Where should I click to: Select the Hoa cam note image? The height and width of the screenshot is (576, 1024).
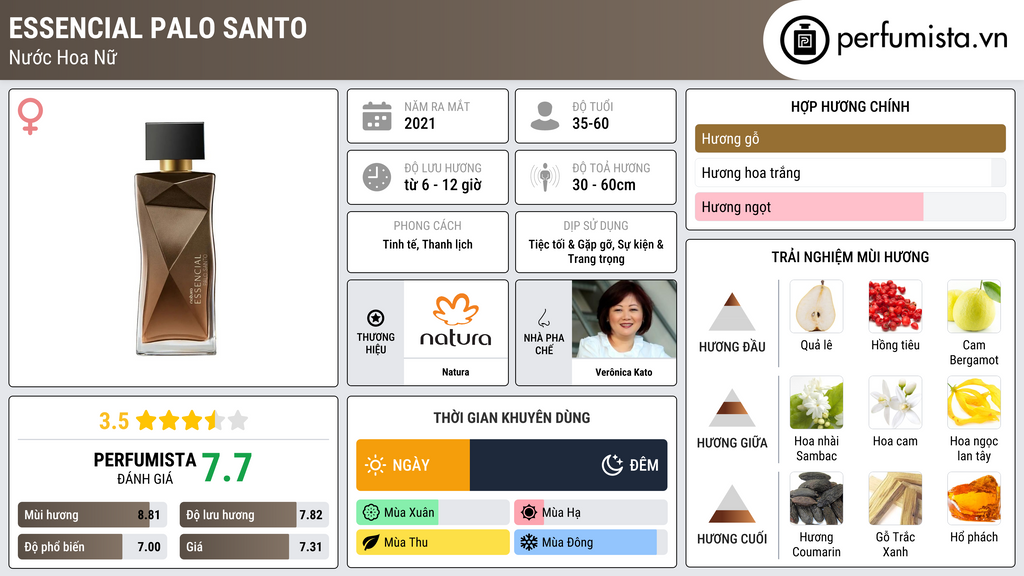coord(895,402)
